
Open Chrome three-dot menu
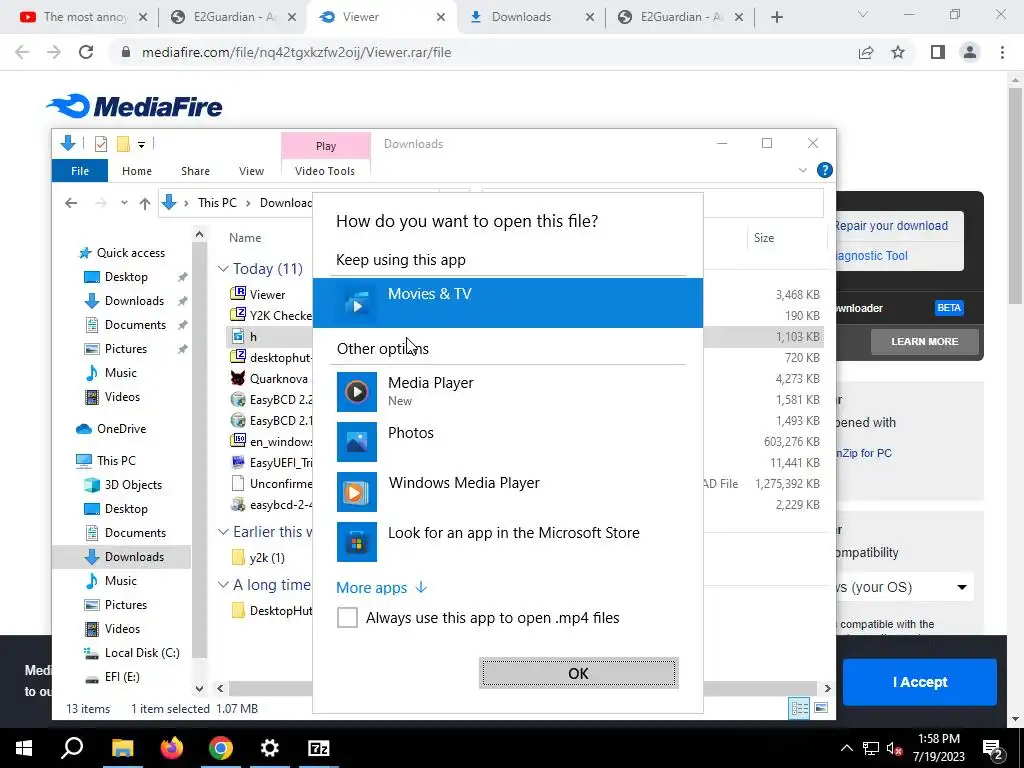pos(1002,52)
